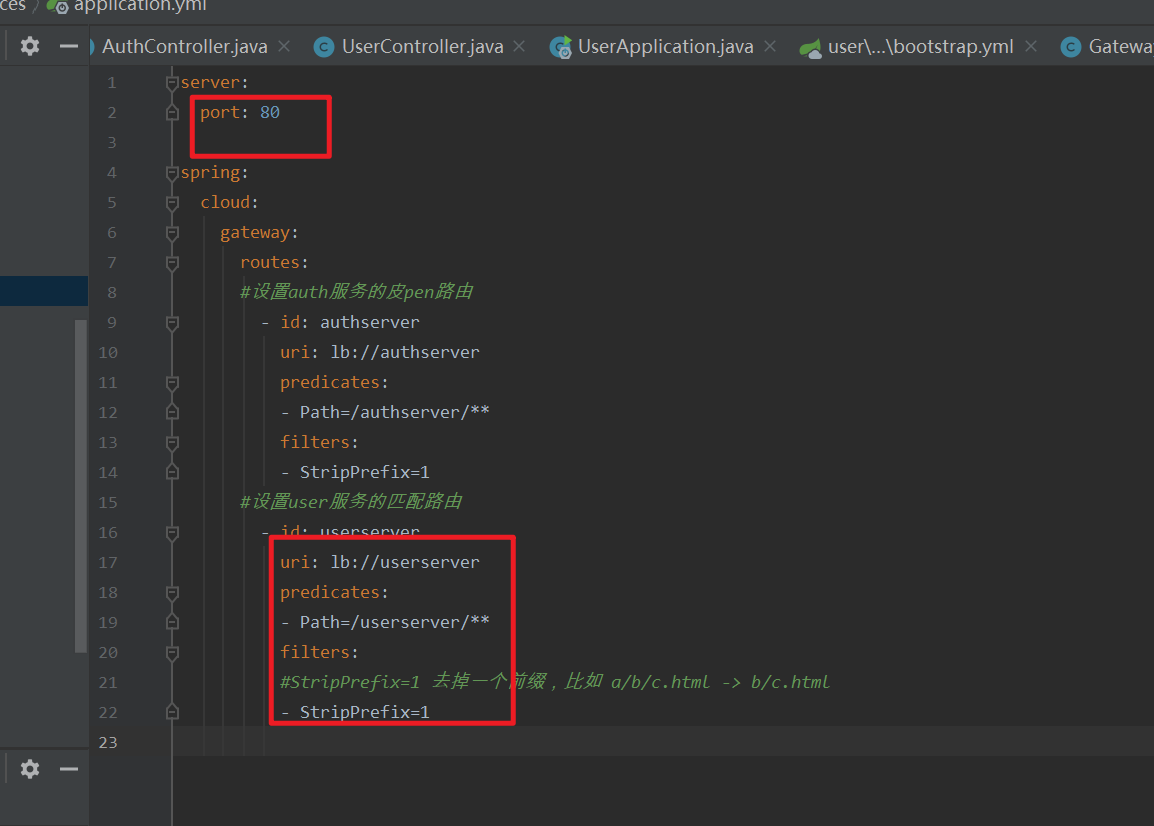Click 'uri: lb://authserver' line

(x=379, y=353)
